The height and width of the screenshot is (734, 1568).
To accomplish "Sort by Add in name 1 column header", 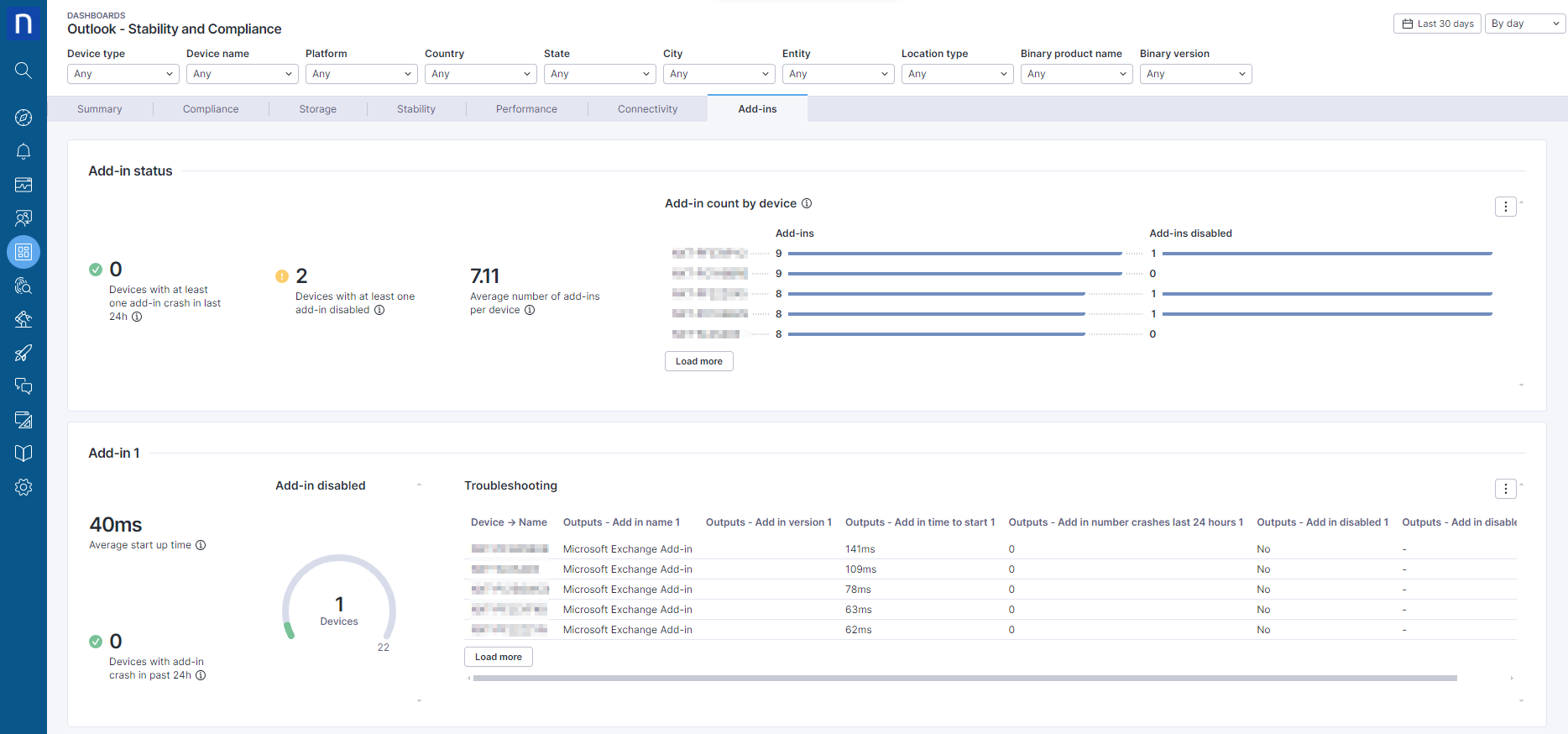I will tap(621, 522).
